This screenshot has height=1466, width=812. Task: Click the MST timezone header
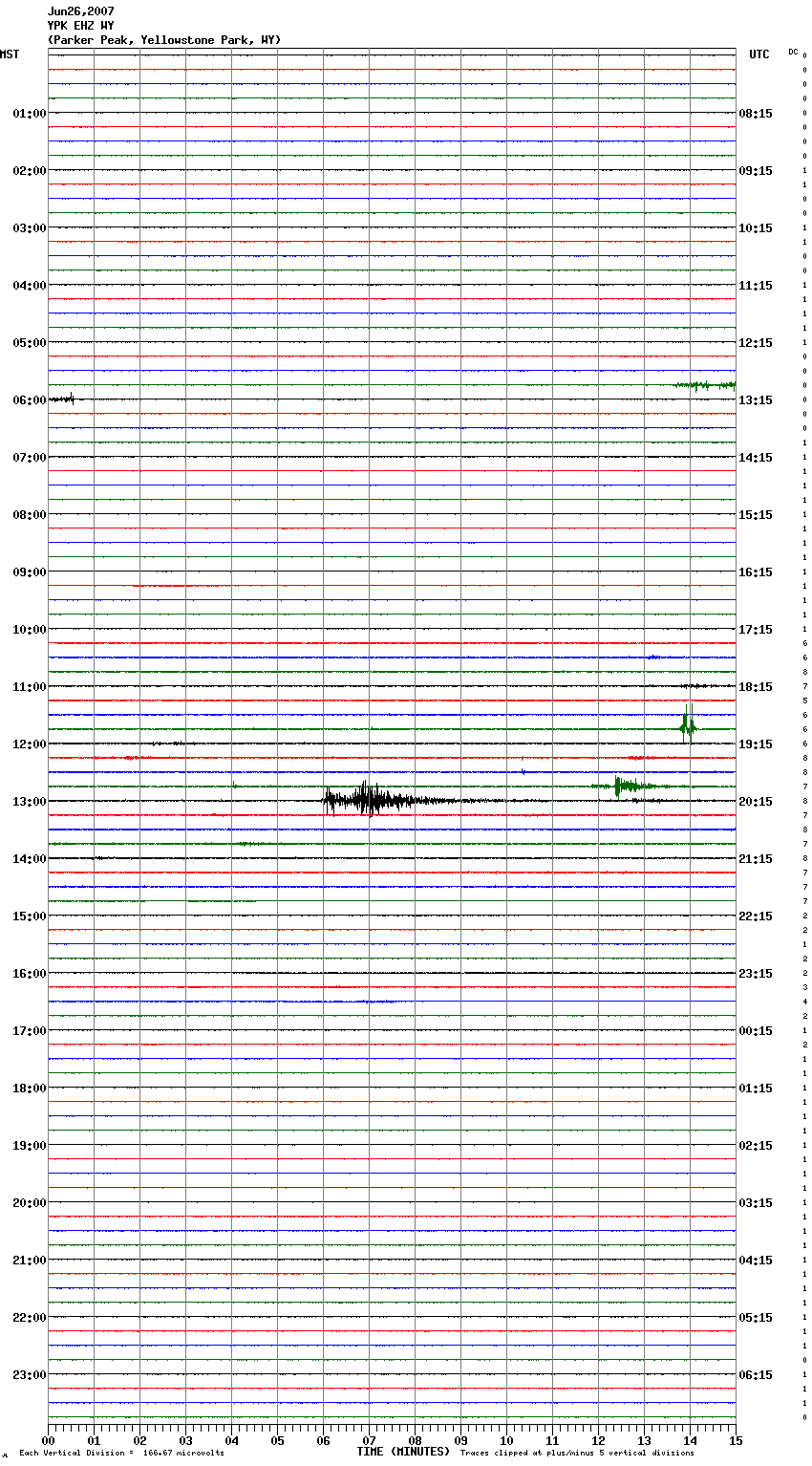click(x=10, y=54)
